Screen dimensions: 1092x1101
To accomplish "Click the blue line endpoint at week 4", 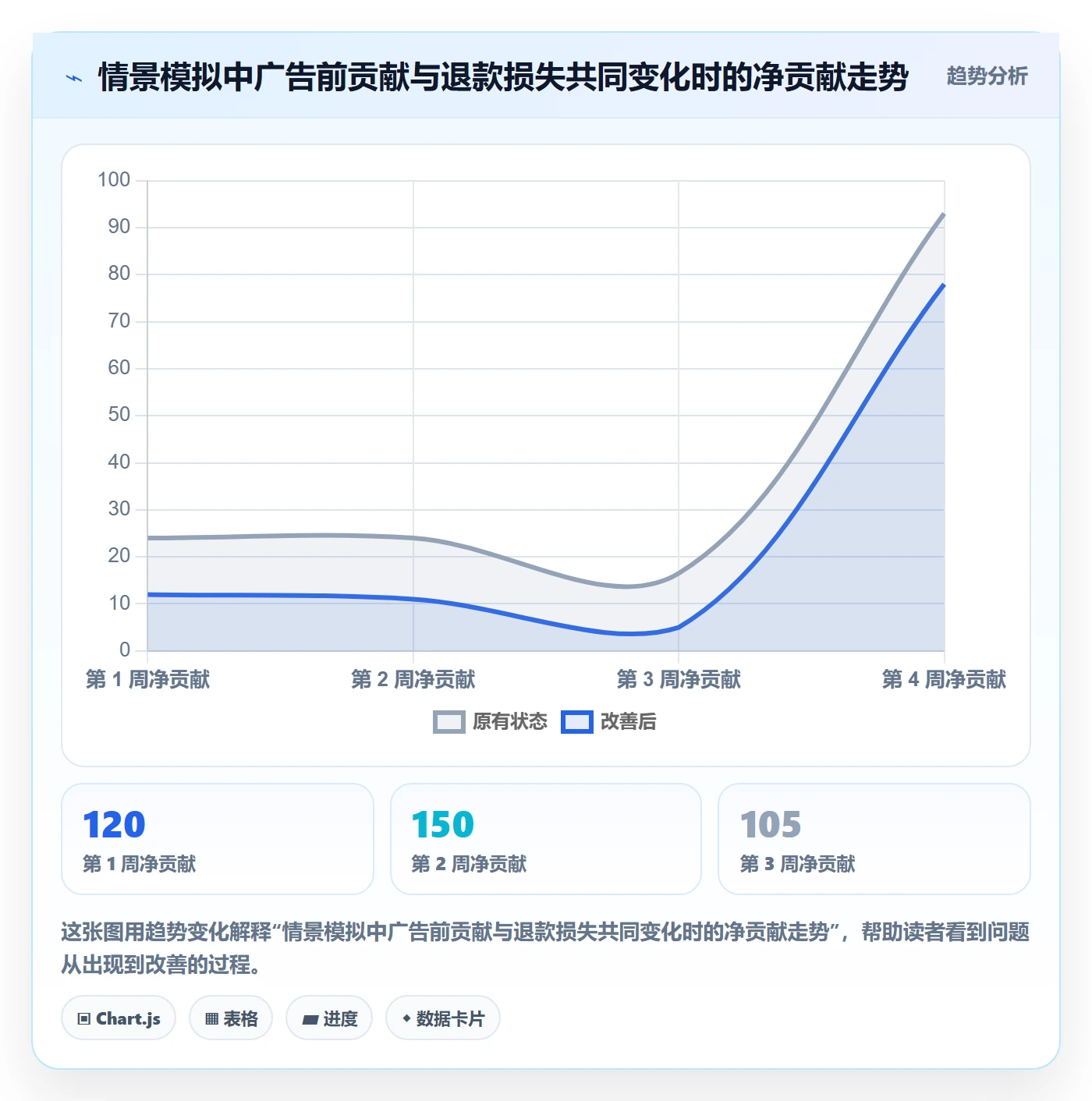I will point(944,285).
